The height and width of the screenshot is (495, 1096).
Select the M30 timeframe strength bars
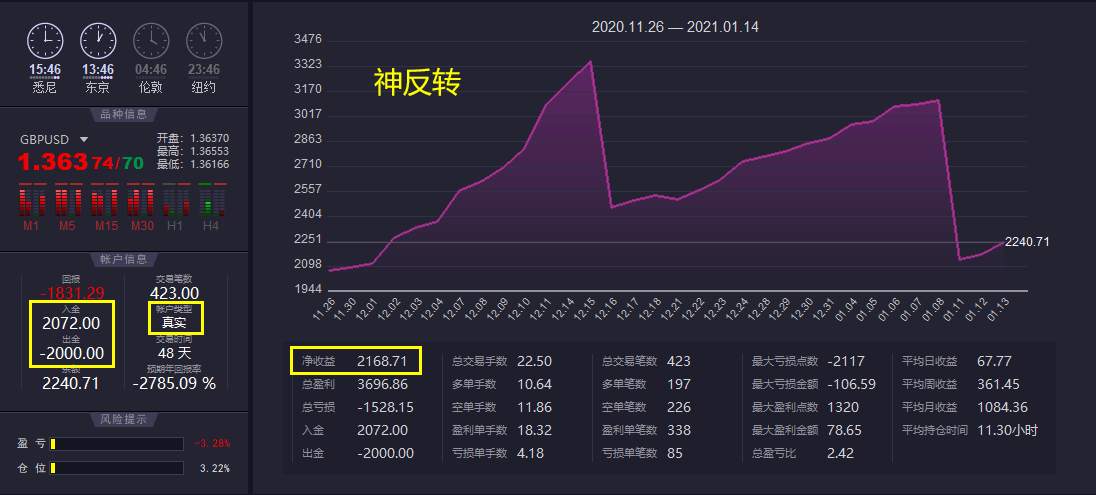140,201
